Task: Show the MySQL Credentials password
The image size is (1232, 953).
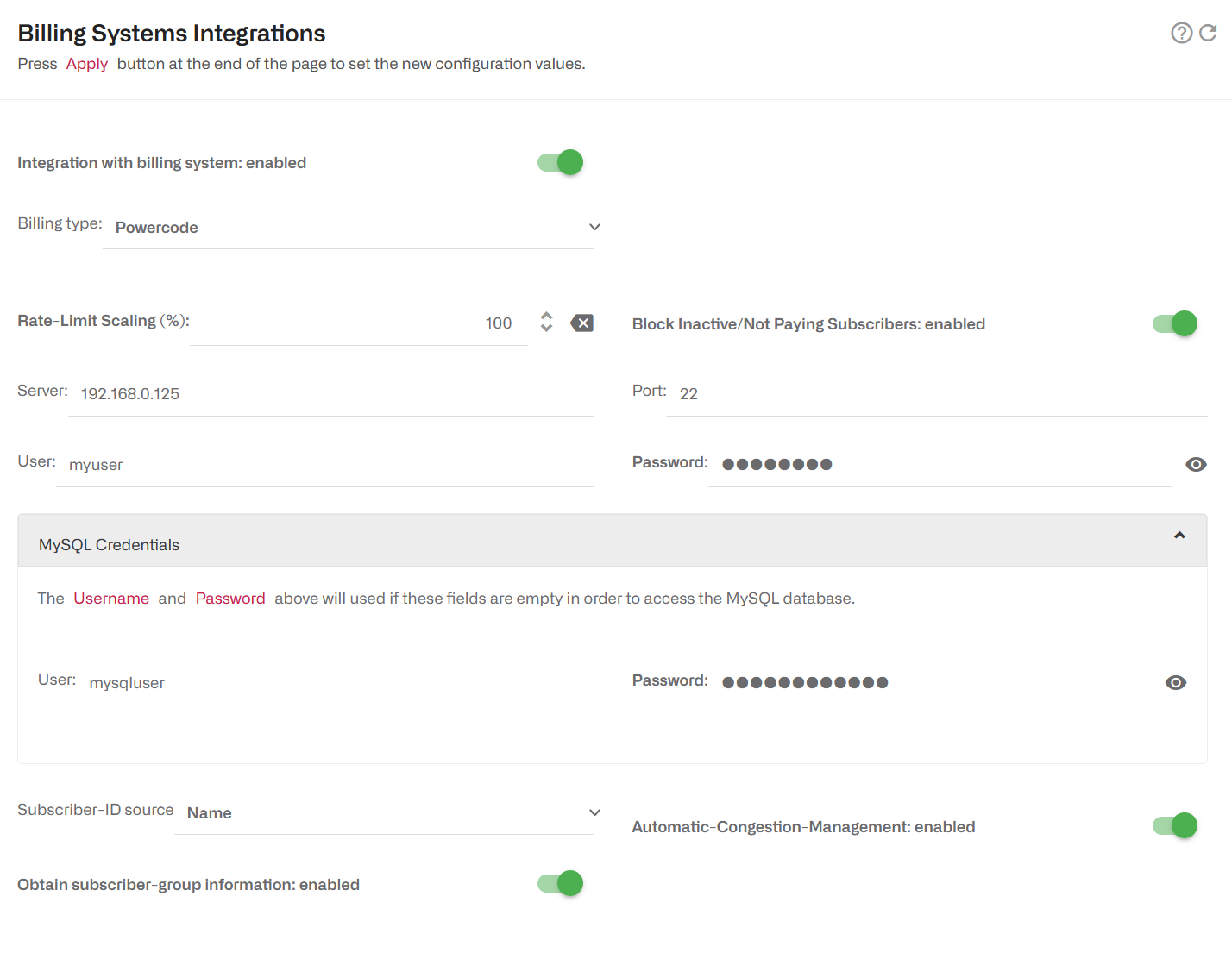Action: (1176, 682)
